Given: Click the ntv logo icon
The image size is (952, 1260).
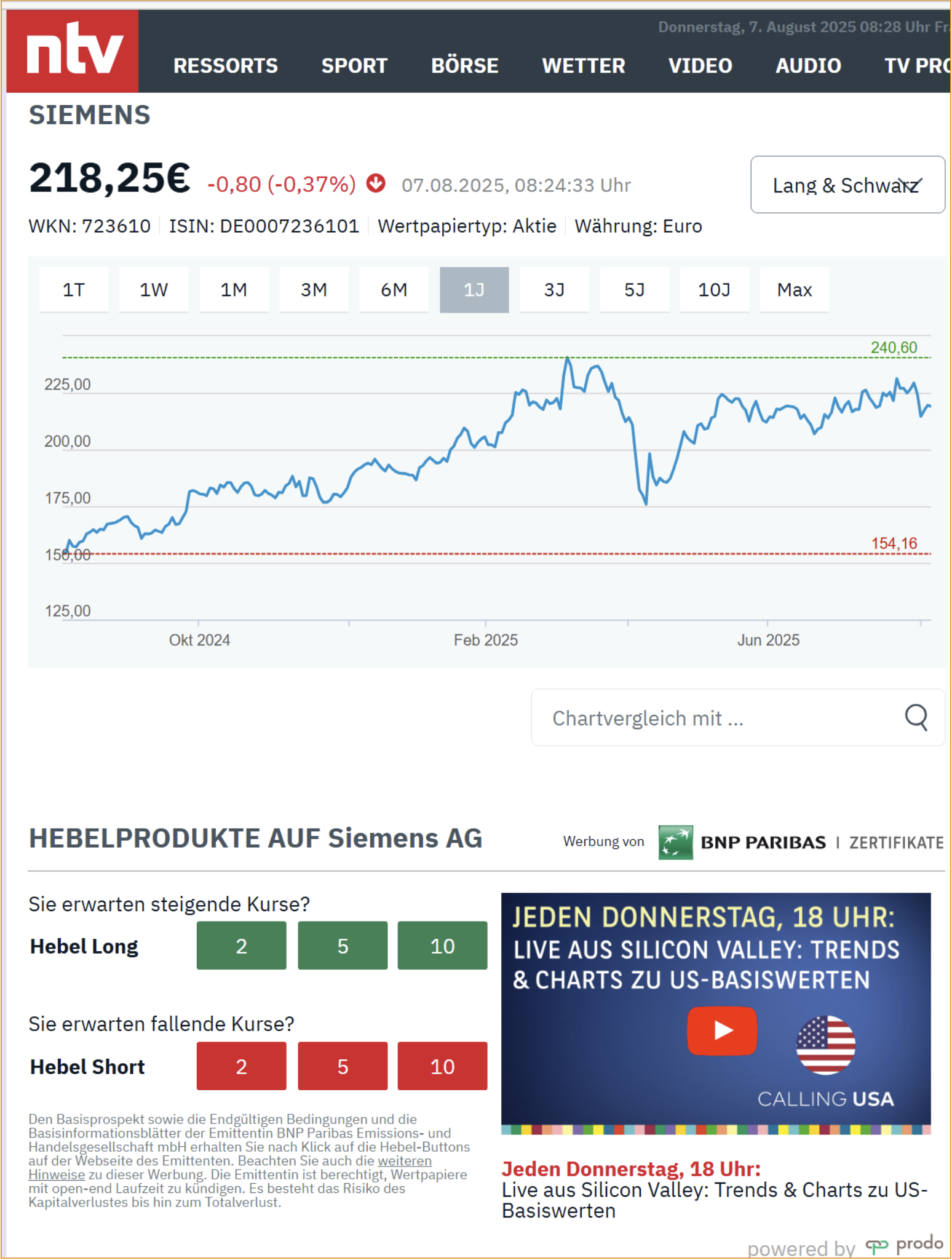Looking at the screenshot, I should tap(73, 51).
